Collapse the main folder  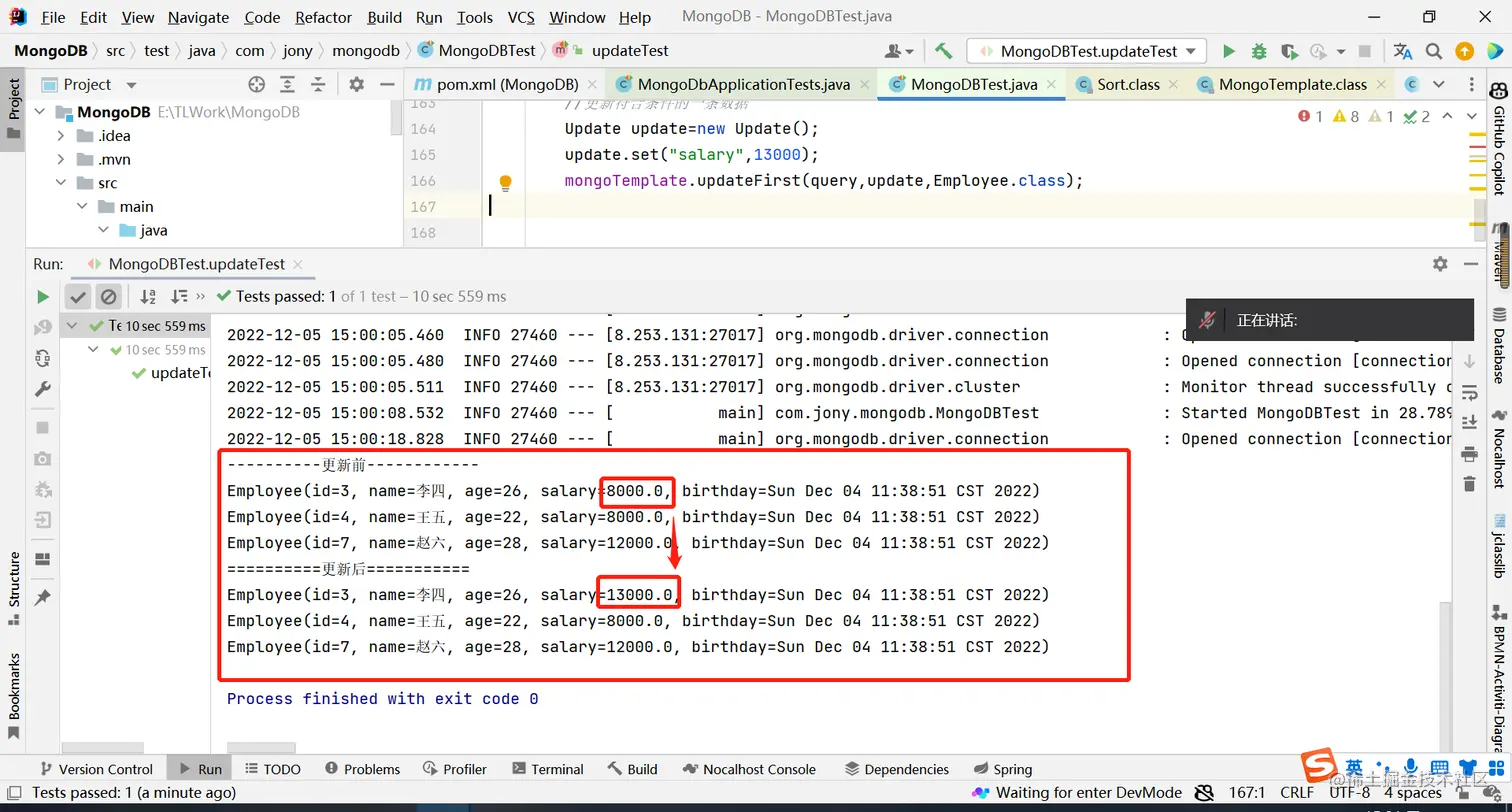click(x=82, y=207)
